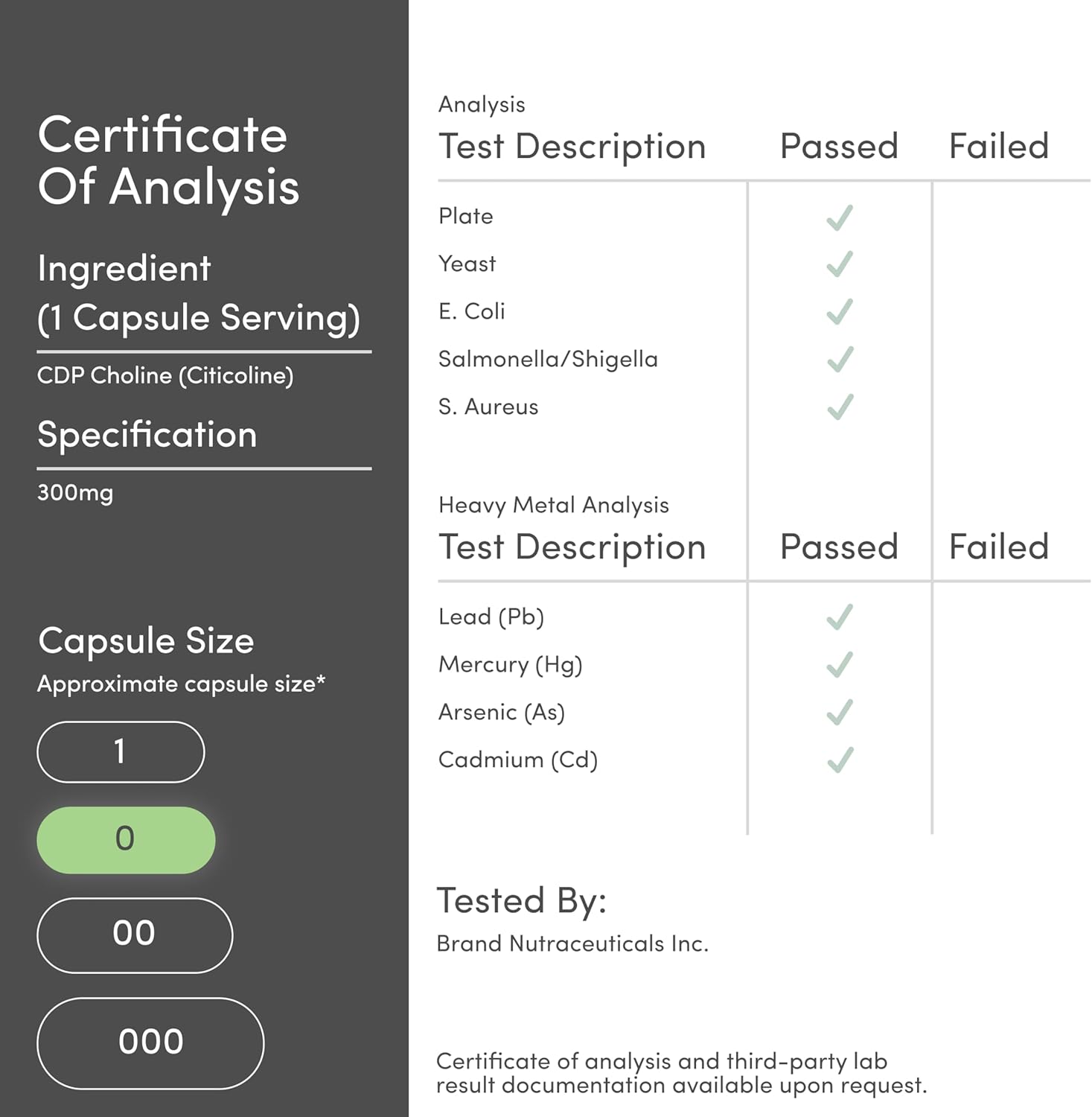
Task: Click the 300mg specification value
Action: click(75, 493)
